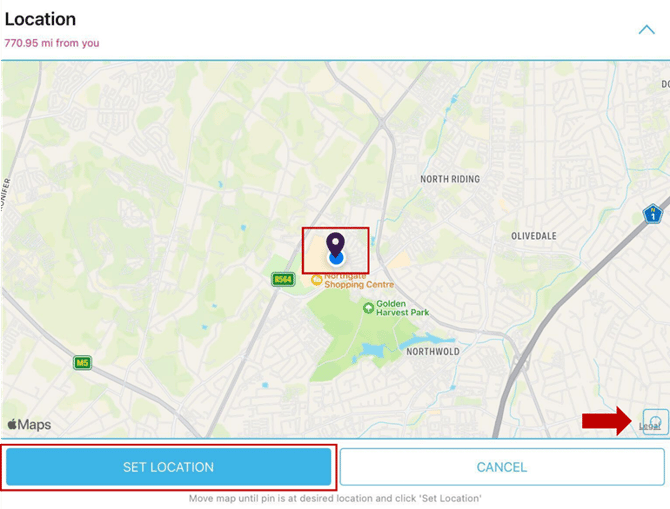Click the Olivedale suburb label
The image size is (670, 509).
click(534, 236)
